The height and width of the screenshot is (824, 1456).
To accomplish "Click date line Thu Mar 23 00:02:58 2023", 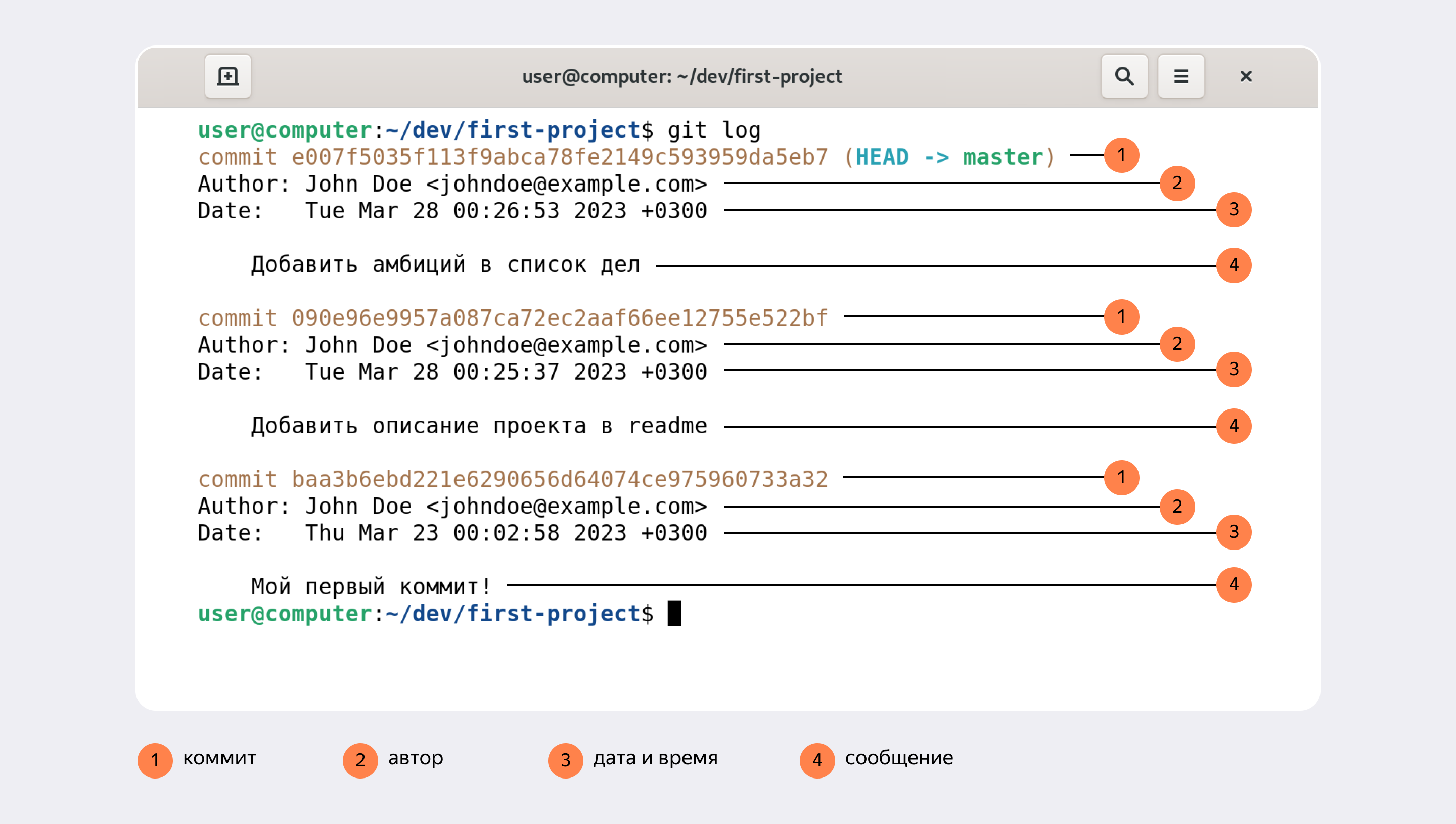I will [452, 533].
